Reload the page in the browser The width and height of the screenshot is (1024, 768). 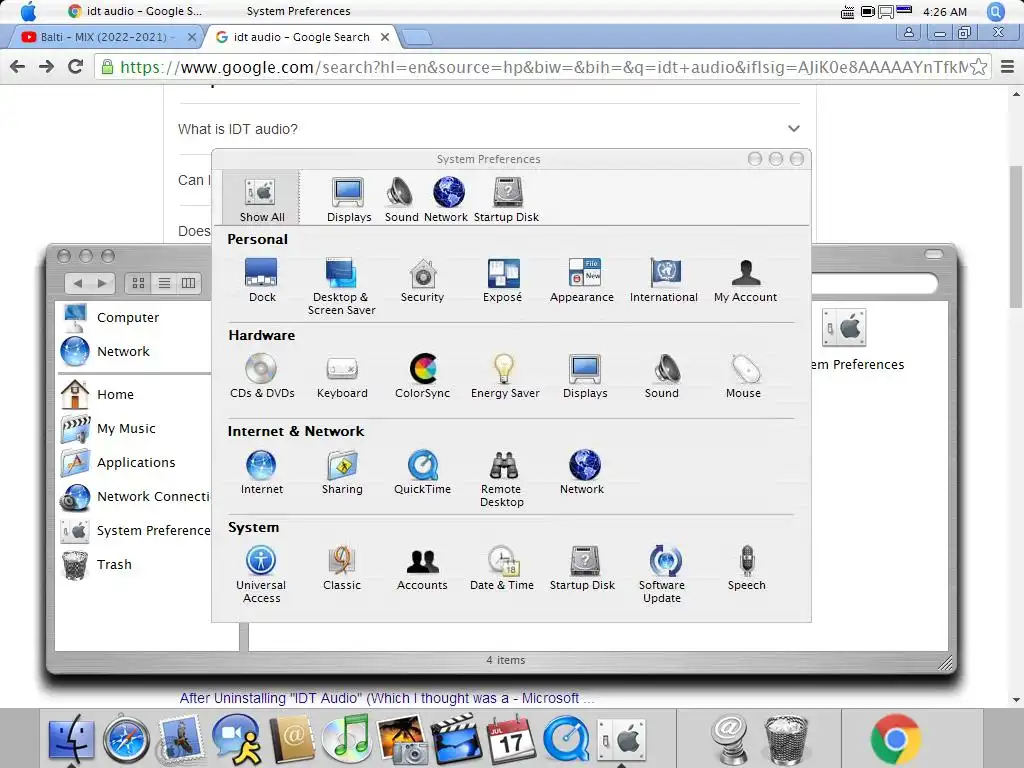click(x=76, y=67)
